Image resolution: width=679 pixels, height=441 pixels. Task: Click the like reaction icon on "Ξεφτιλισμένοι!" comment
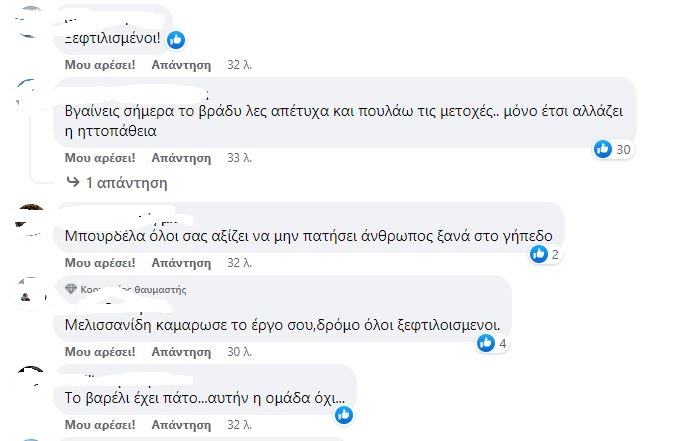[176, 39]
